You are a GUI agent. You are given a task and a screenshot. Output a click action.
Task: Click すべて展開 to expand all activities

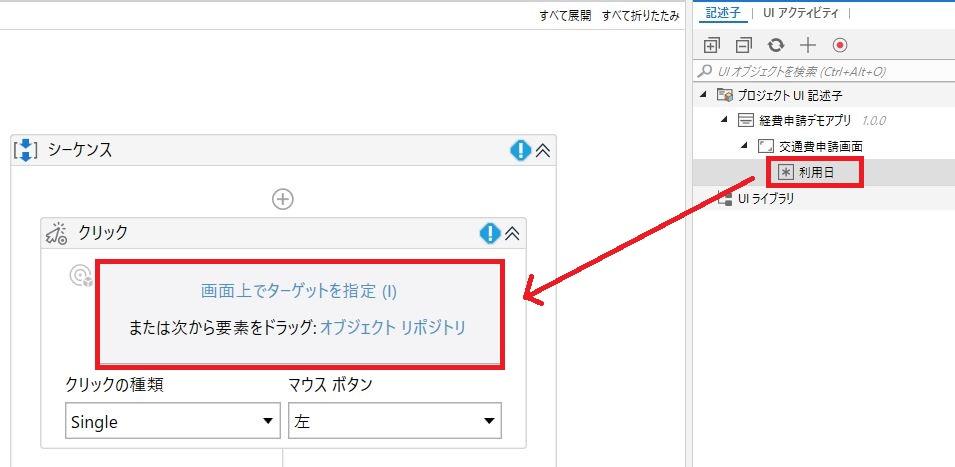[565, 16]
